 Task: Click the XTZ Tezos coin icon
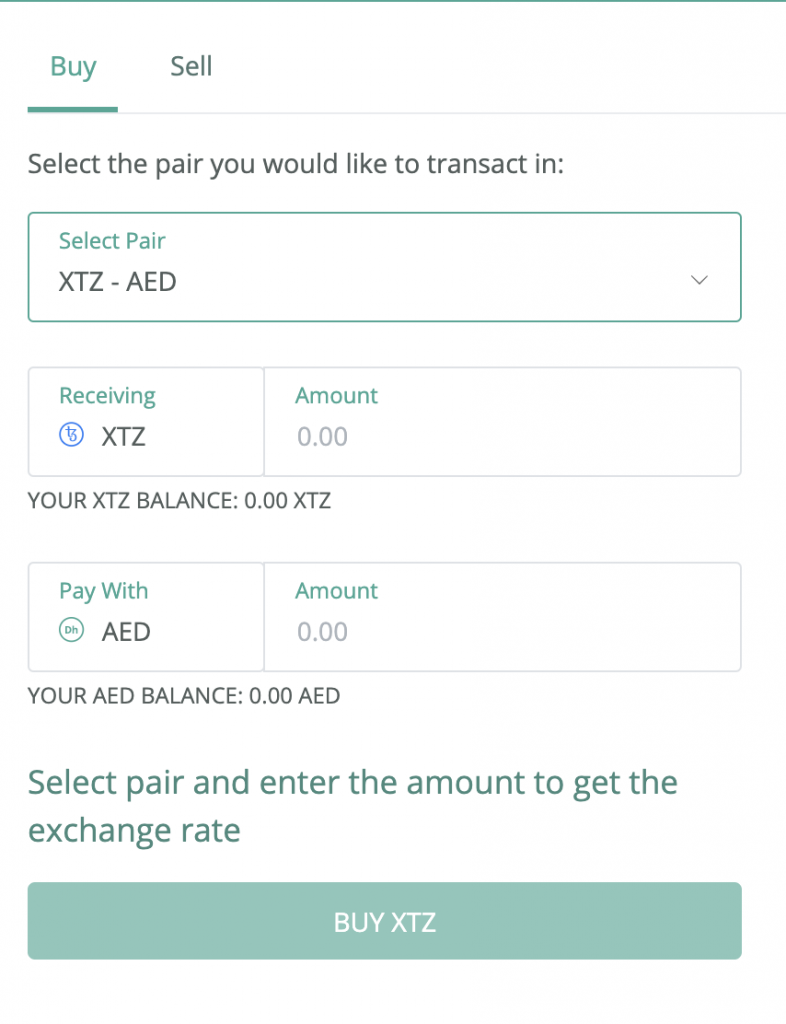coord(72,434)
